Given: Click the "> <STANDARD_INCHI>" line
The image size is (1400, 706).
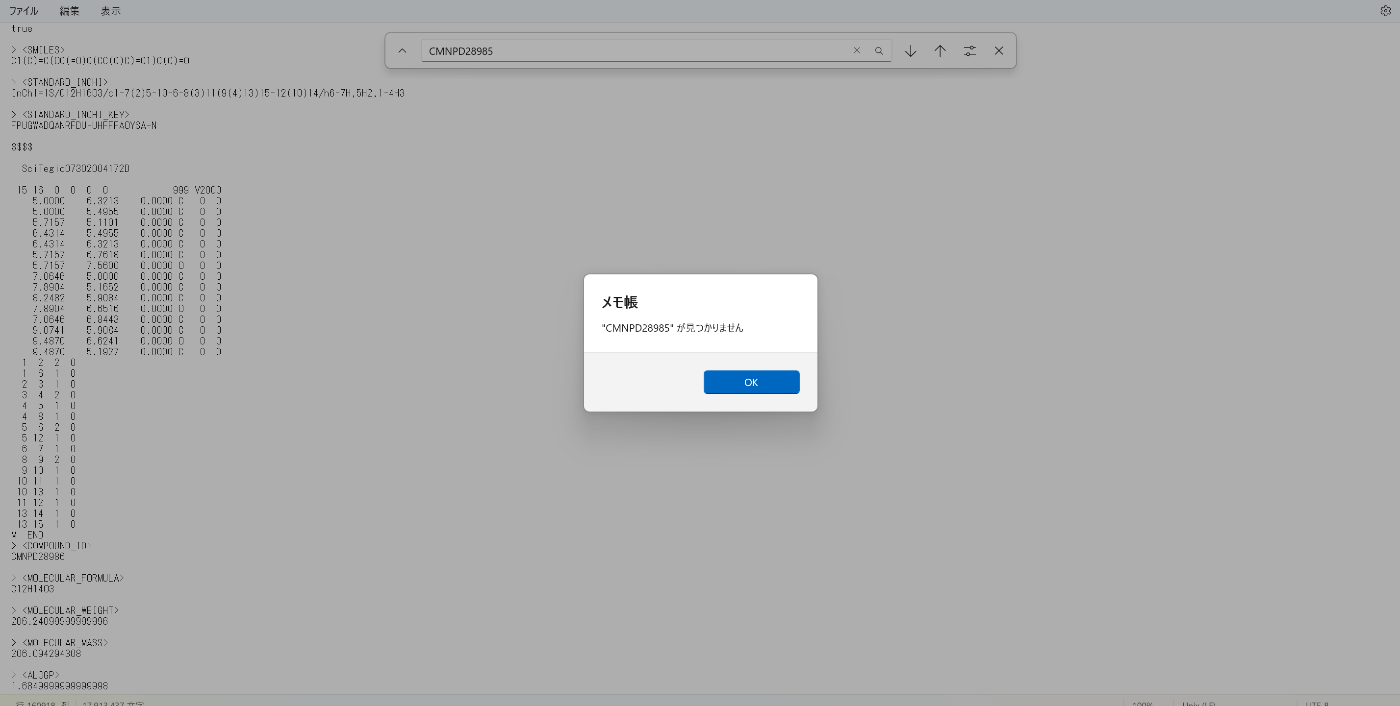Looking at the screenshot, I should tap(60, 82).
